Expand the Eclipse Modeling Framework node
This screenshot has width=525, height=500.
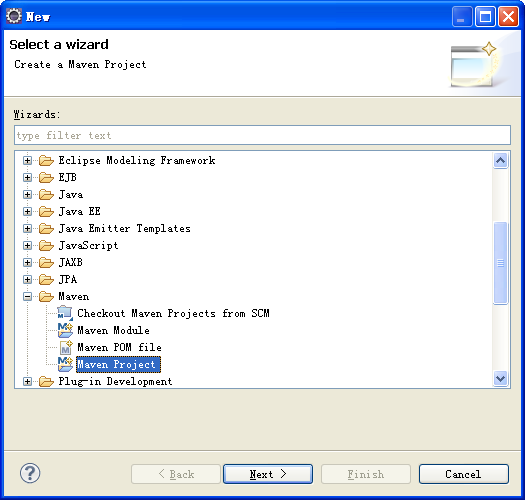[x=27, y=161]
